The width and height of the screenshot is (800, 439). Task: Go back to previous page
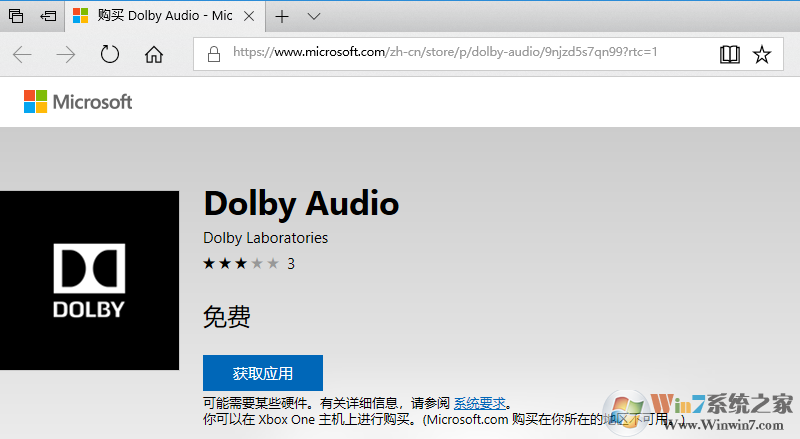tap(22, 54)
